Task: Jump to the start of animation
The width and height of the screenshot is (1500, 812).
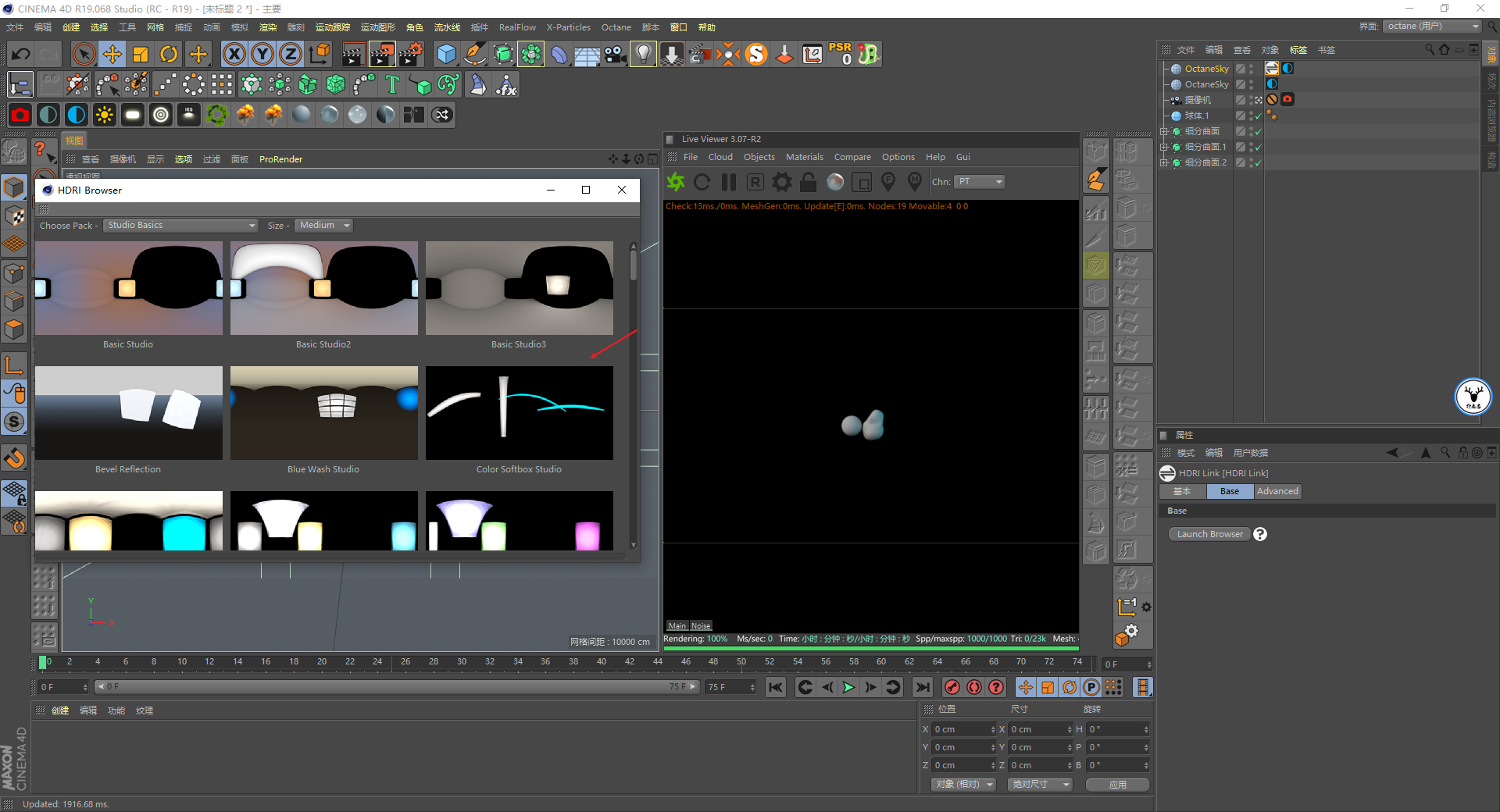Action: pos(776,687)
